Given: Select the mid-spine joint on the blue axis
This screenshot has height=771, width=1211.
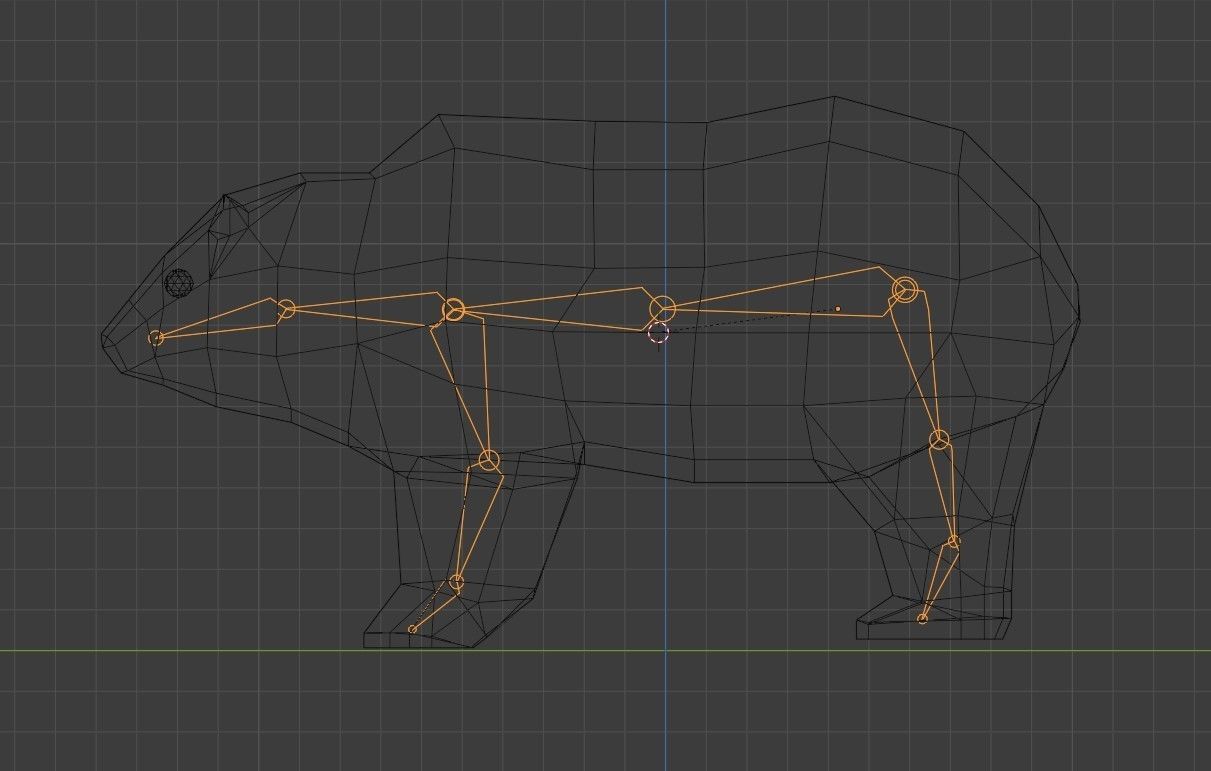Looking at the screenshot, I should [662, 309].
